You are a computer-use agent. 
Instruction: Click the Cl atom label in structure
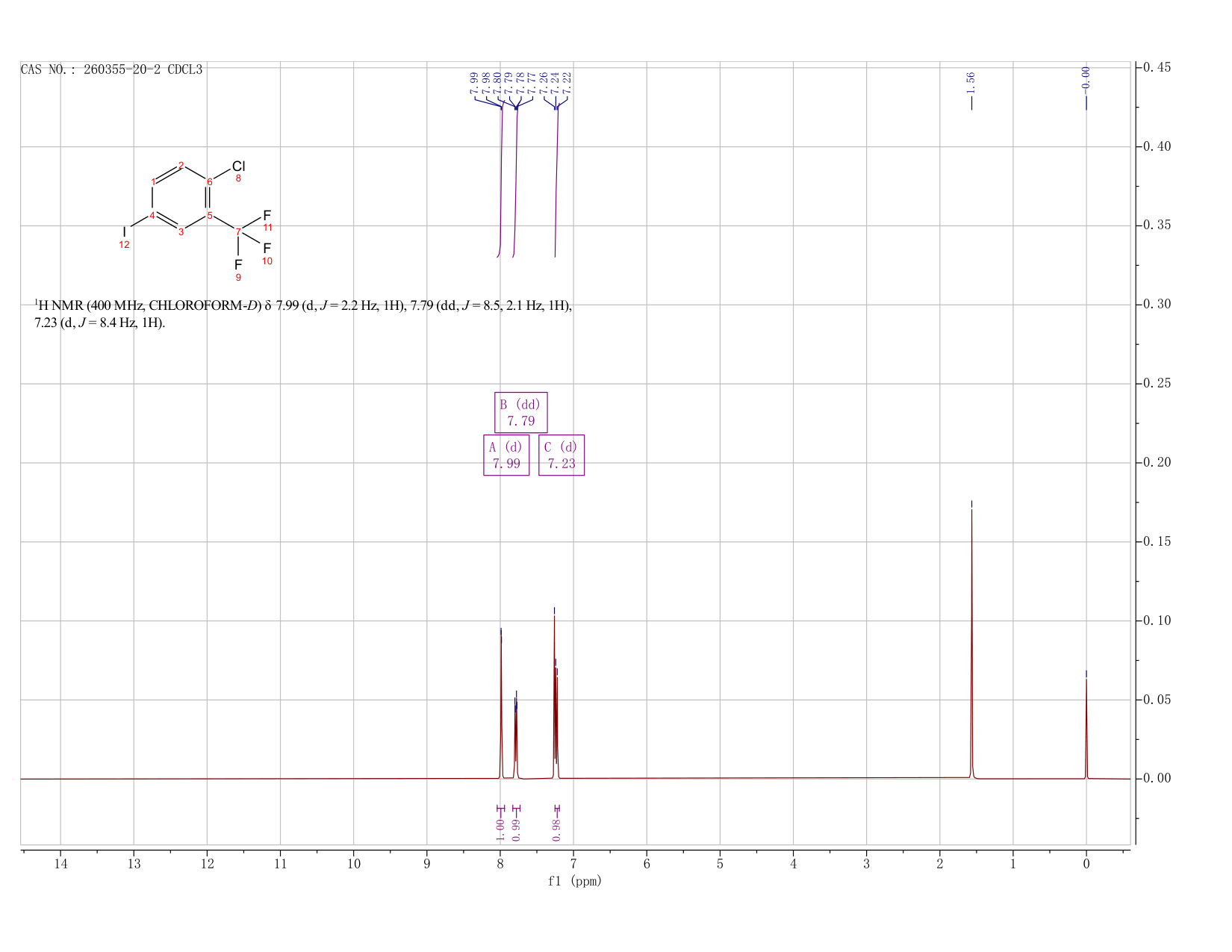[x=238, y=166]
